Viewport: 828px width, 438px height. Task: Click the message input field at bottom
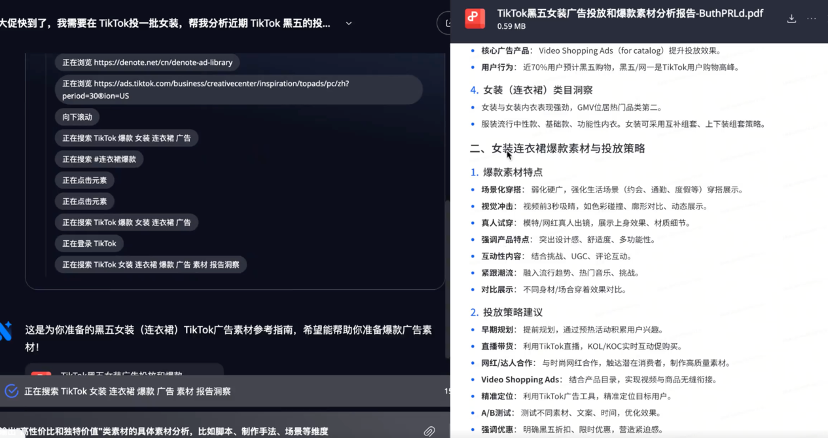coord(211,431)
